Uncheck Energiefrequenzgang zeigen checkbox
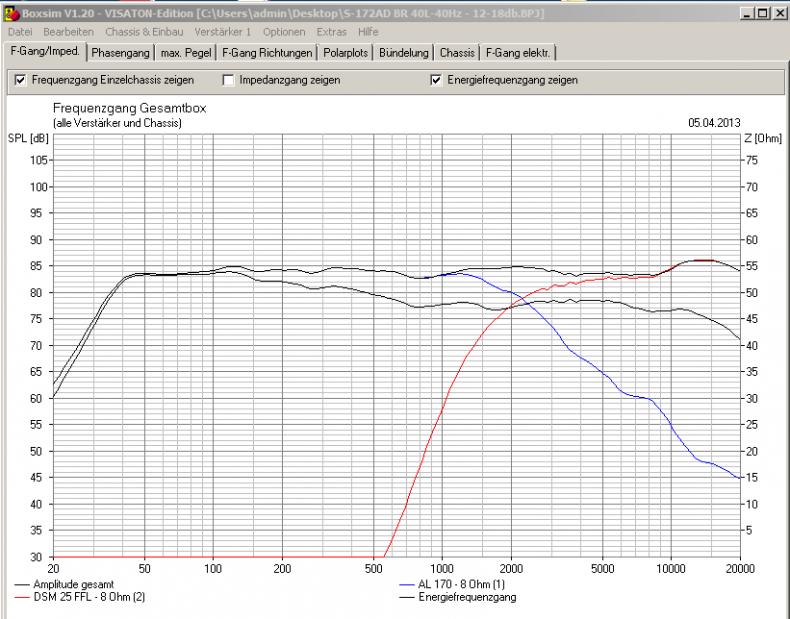The width and height of the screenshot is (790, 619). (436, 80)
